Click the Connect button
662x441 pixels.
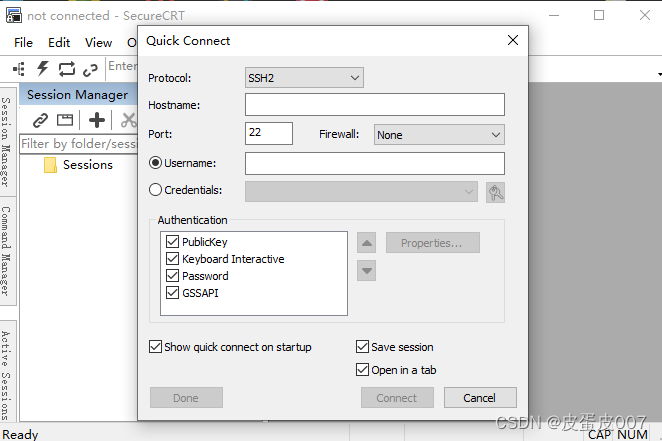tap(397, 398)
